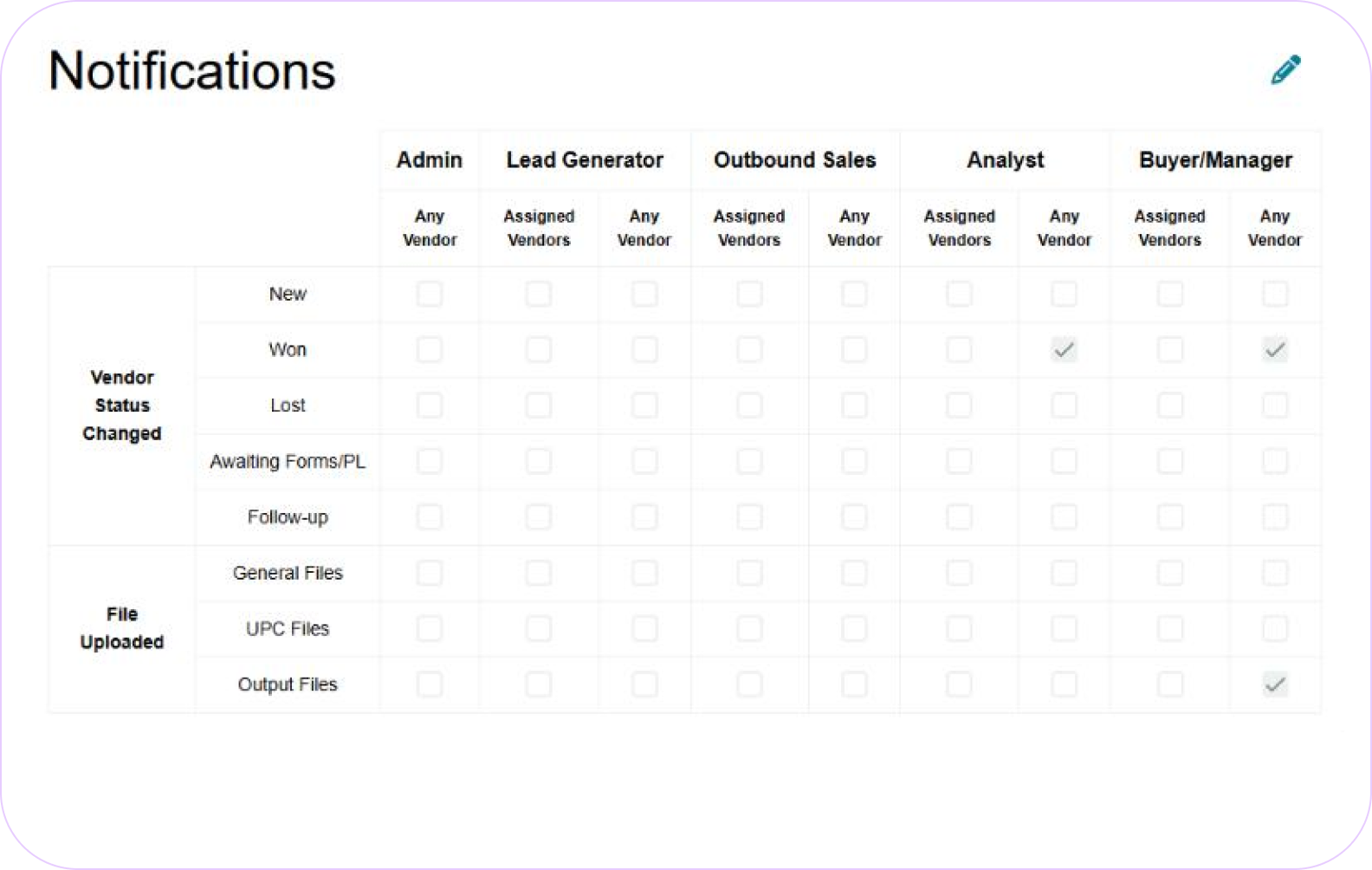This screenshot has height=870, width=1372.
Task: Check Follow-up for Outbound Sales Any Vendor
Action: (x=854, y=517)
